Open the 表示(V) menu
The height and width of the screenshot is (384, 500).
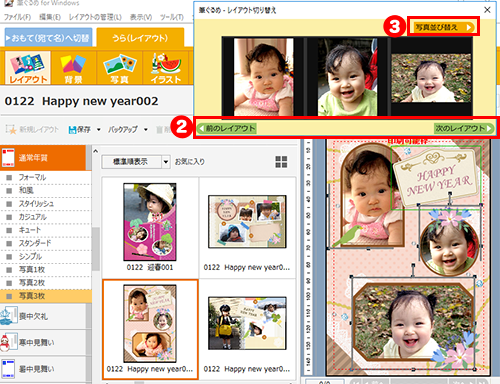click(141, 17)
